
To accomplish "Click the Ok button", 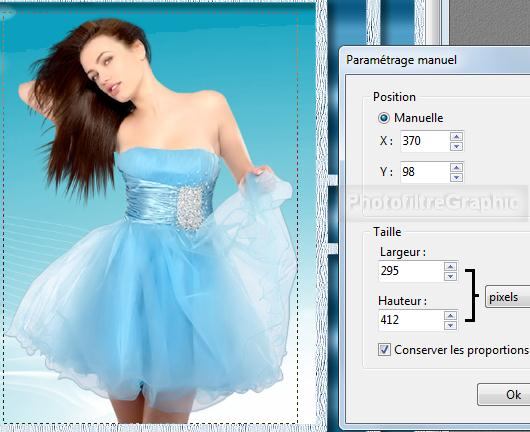I will coord(504,394).
